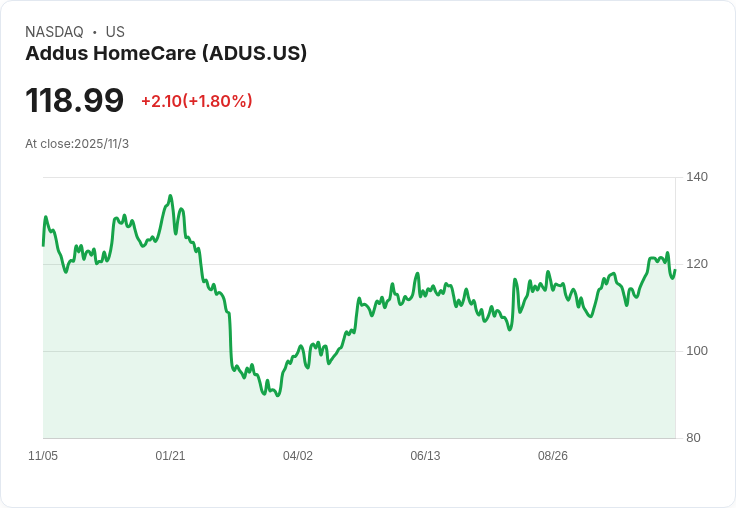Click the NASDAQ exchange label
The width and height of the screenshot is (736, 508).
point(54,32)
